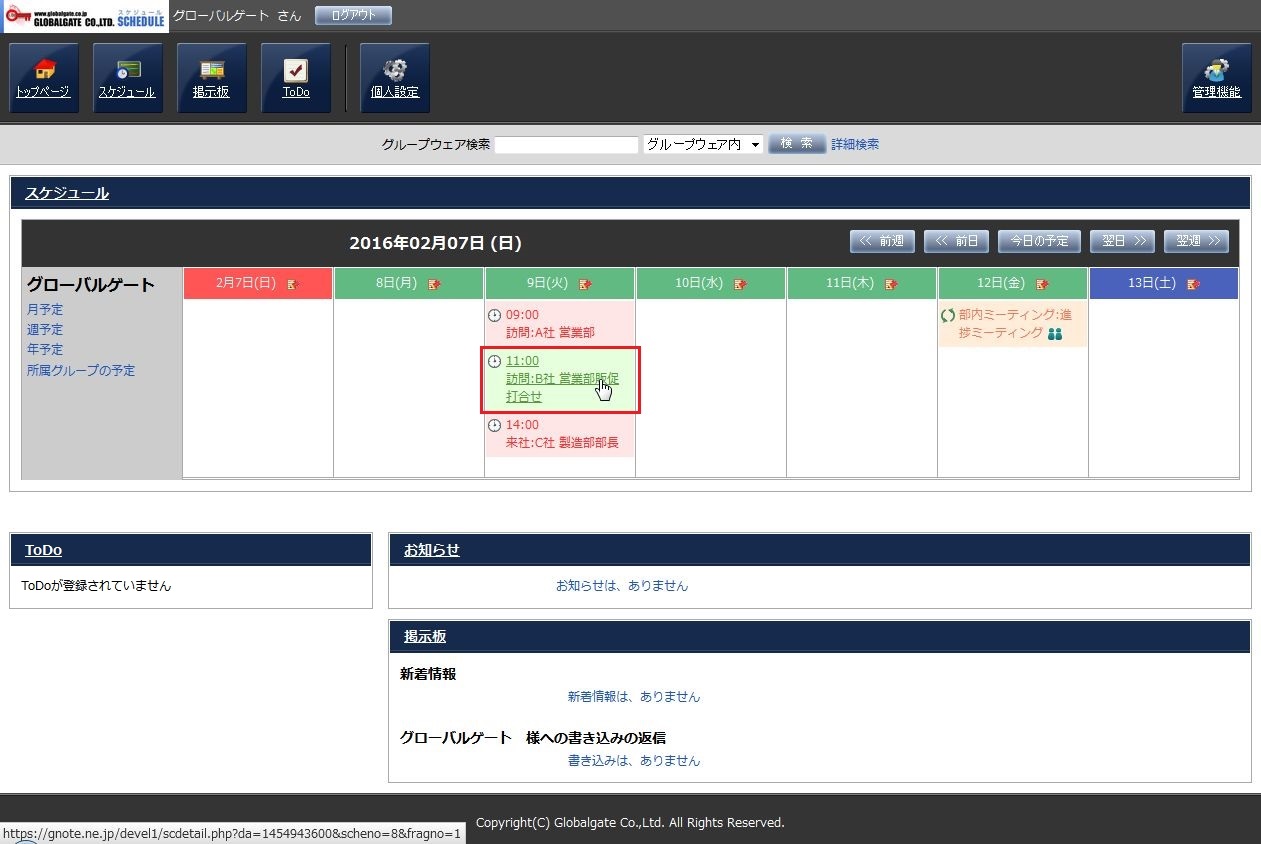Click add-schedule icon beside 10日(水)

(740, 284)
